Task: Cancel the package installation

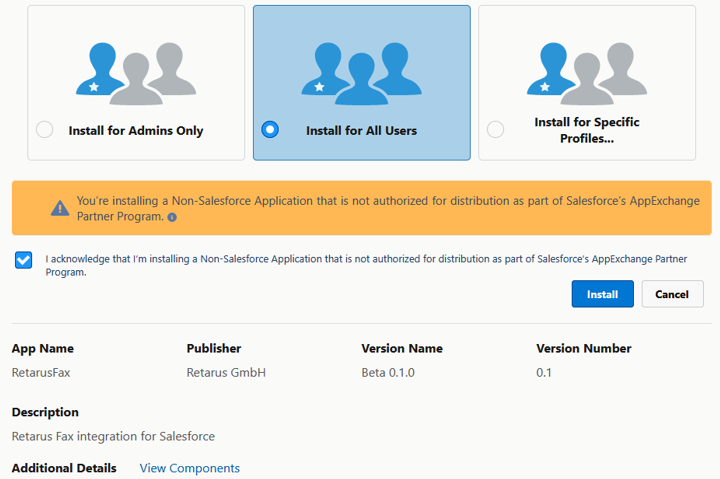Action: [x=672, y=294]
